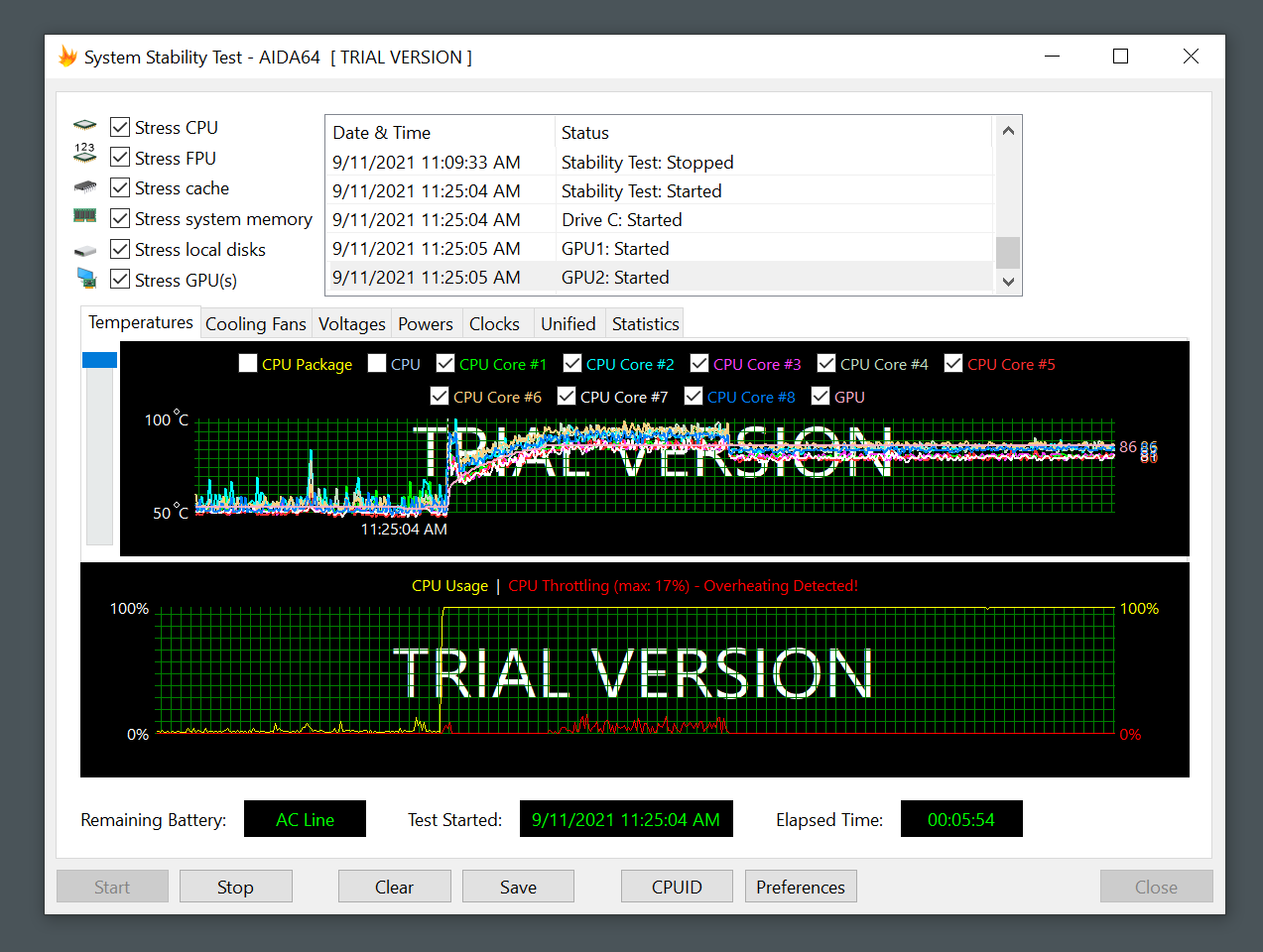
Task: Select the 'GPU2: Started' log entry
Action: (x=660, y=277)
